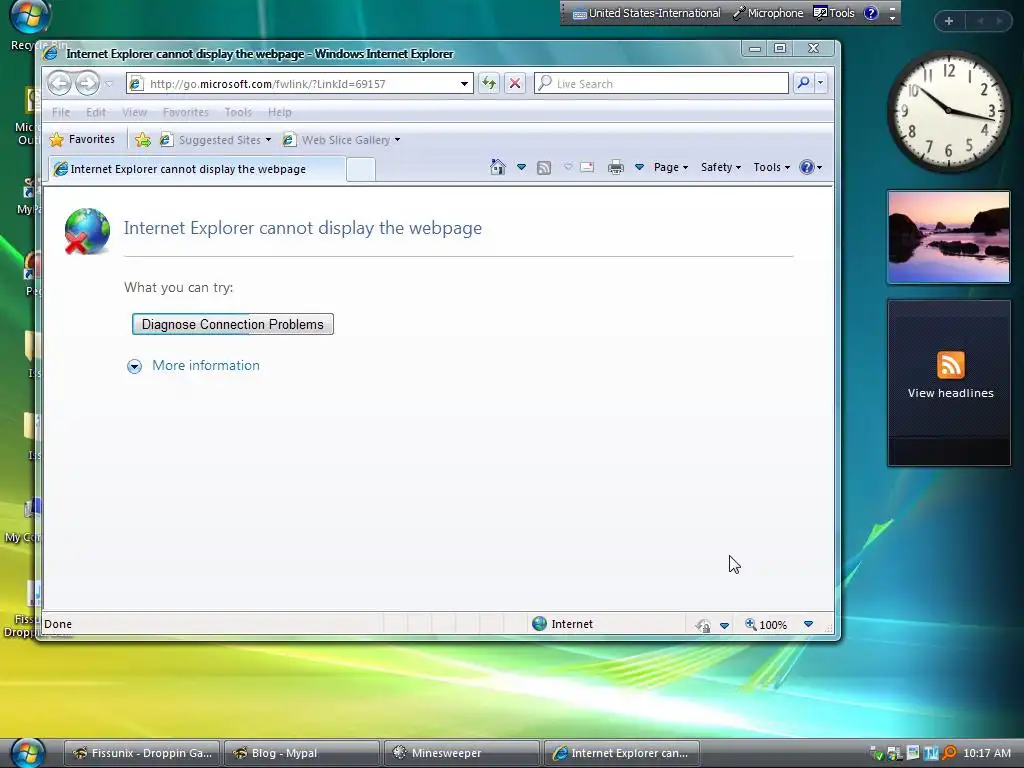1024x768 pixels.
Task: Click the Favorites star button
Action: [82, 139]
